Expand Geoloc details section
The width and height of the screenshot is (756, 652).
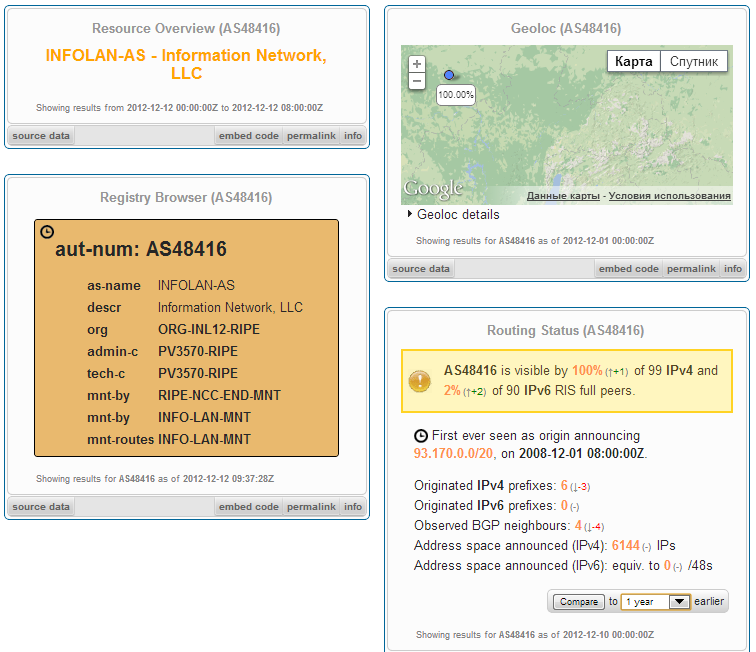pyautogui.click(x=453, y=214)
